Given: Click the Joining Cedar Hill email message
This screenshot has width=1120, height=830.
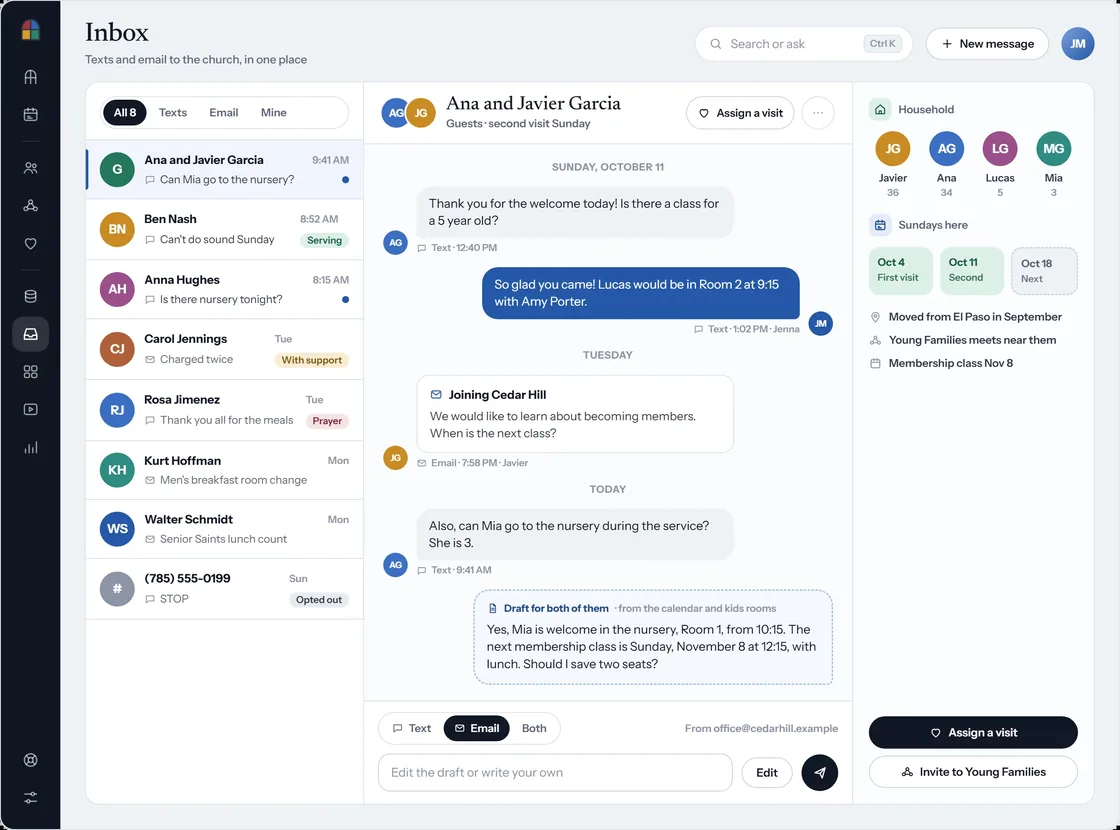Looking at the screenshot, I should click(x=575, y=414).
